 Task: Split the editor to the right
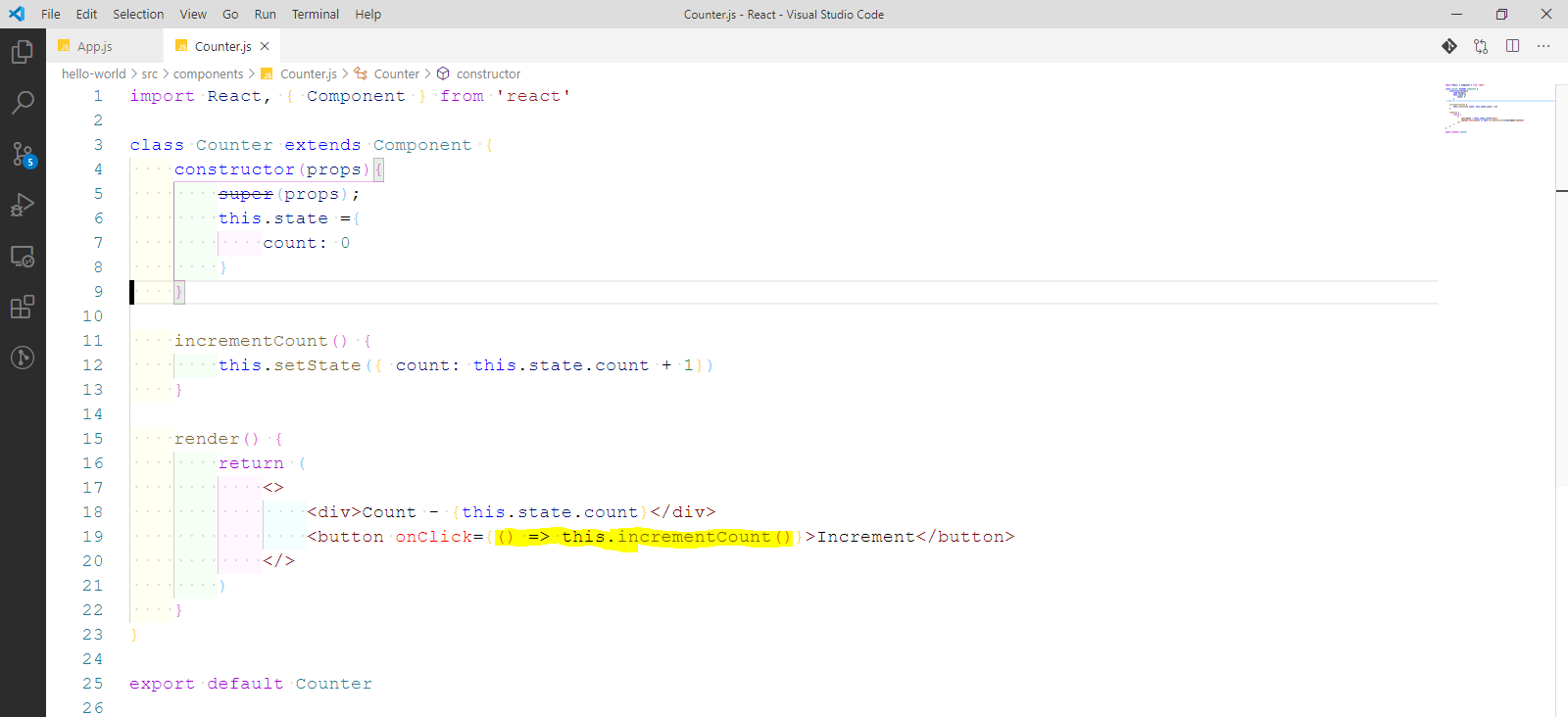(1512, 46)
